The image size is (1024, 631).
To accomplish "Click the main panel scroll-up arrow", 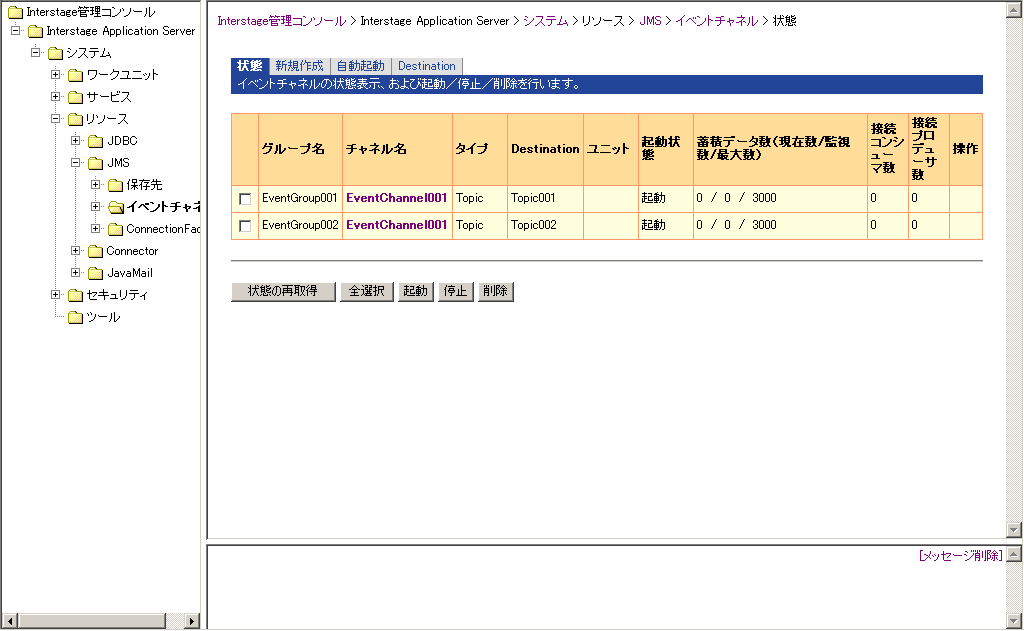I will click(x=1014, y=9).
